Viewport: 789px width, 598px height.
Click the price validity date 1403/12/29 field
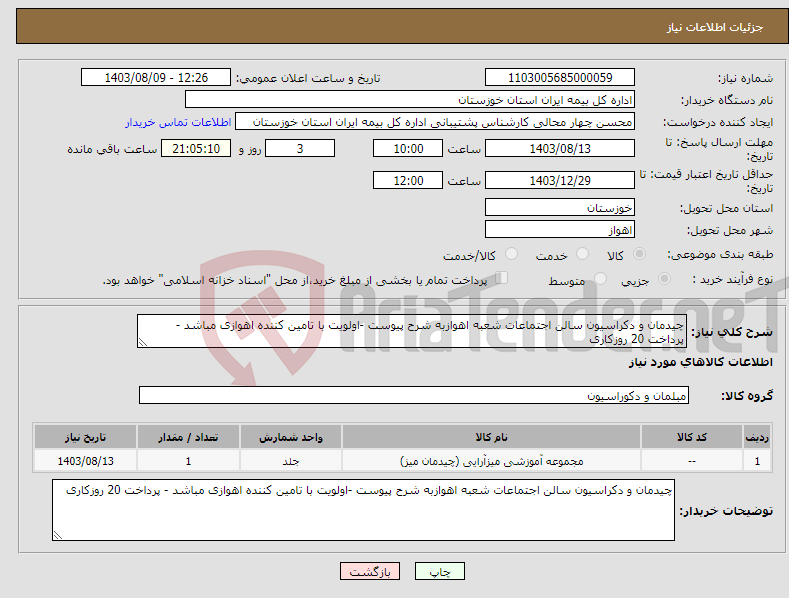tap(560, 180)
